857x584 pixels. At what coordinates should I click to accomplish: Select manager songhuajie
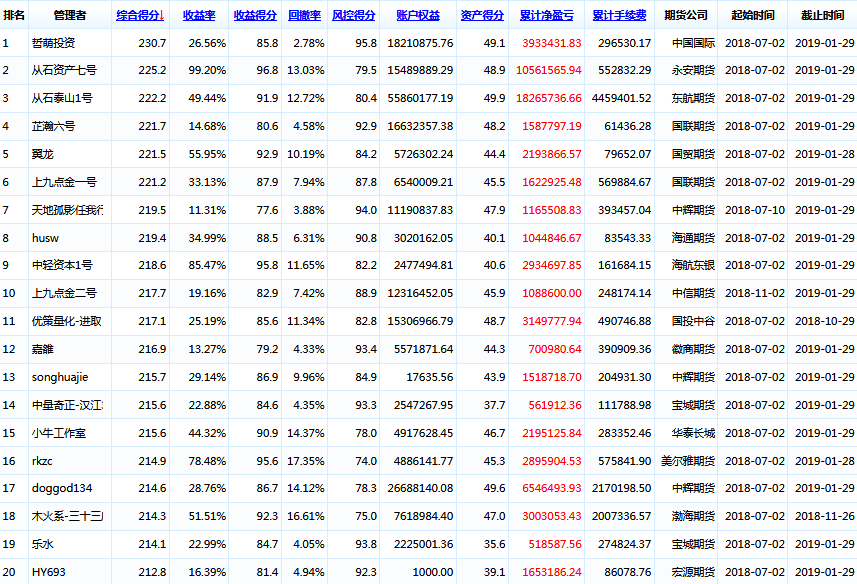click(60, 377)
